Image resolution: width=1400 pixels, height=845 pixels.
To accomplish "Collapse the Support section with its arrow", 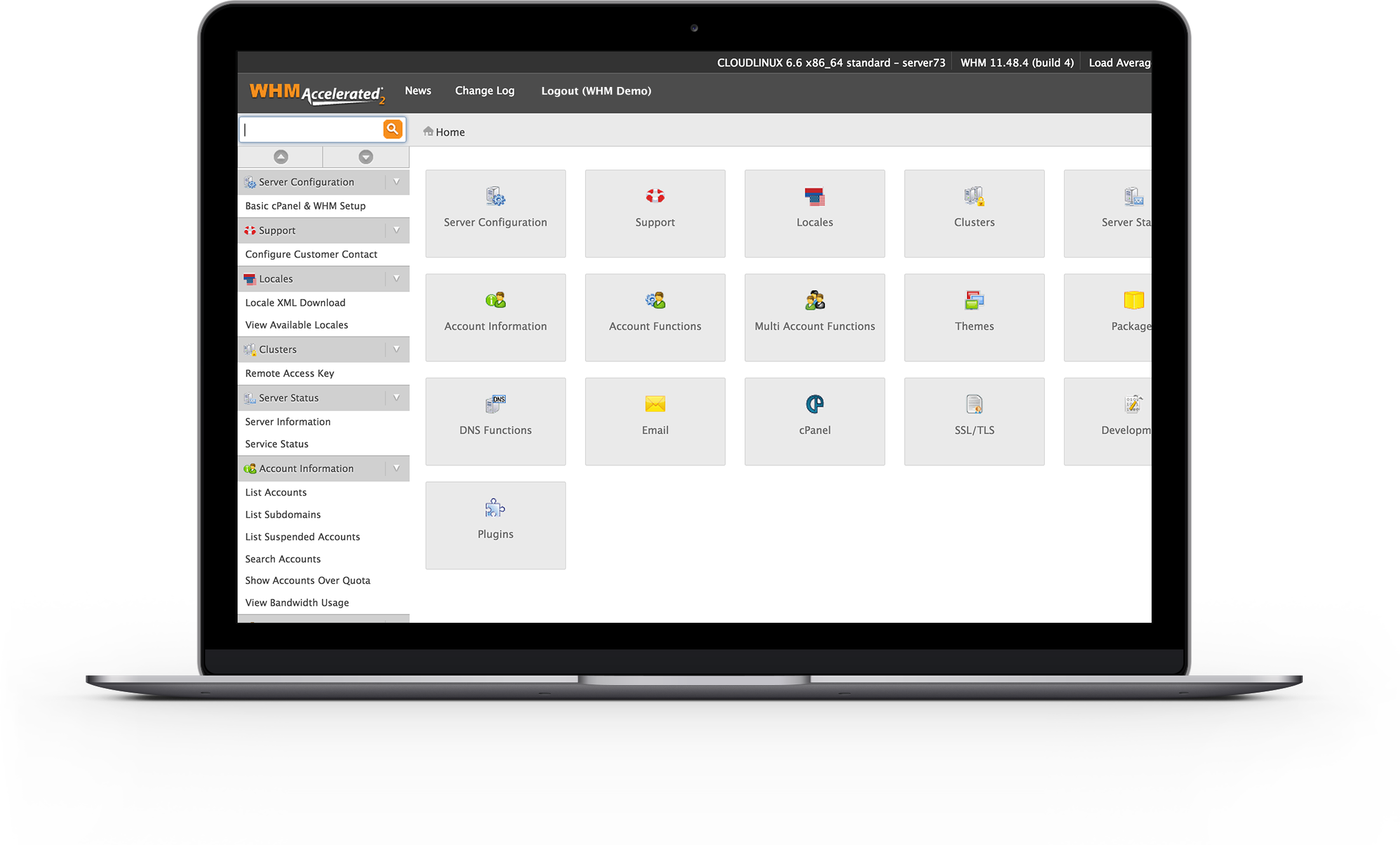I will pyautogui.click(x=396, y=230).
